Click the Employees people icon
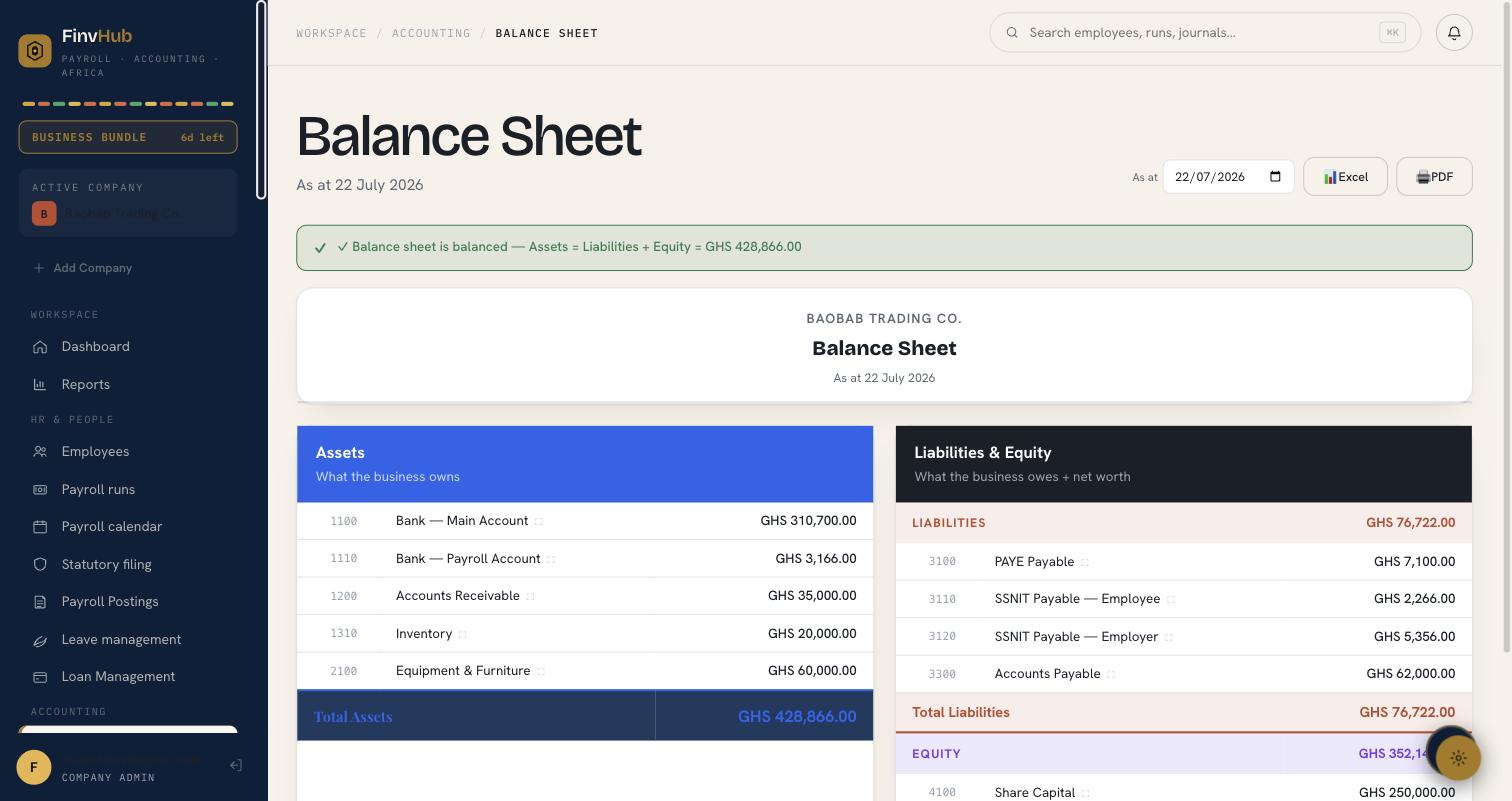 (40, 452)
